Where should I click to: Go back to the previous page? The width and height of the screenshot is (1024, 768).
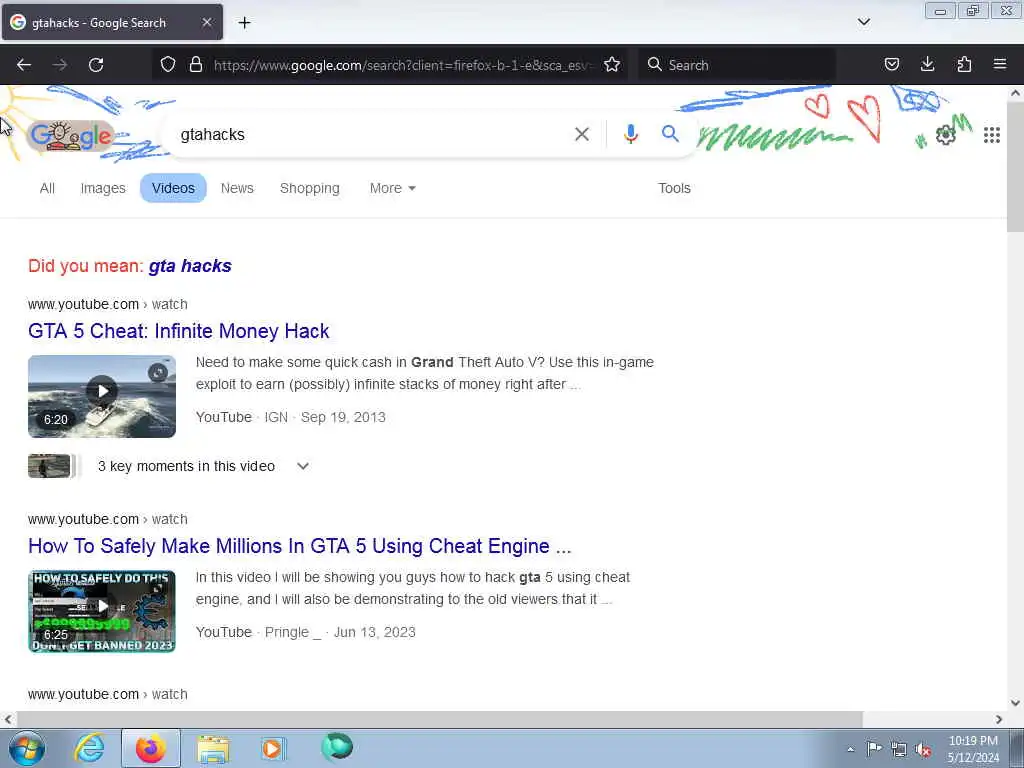[x=24, y=65]
